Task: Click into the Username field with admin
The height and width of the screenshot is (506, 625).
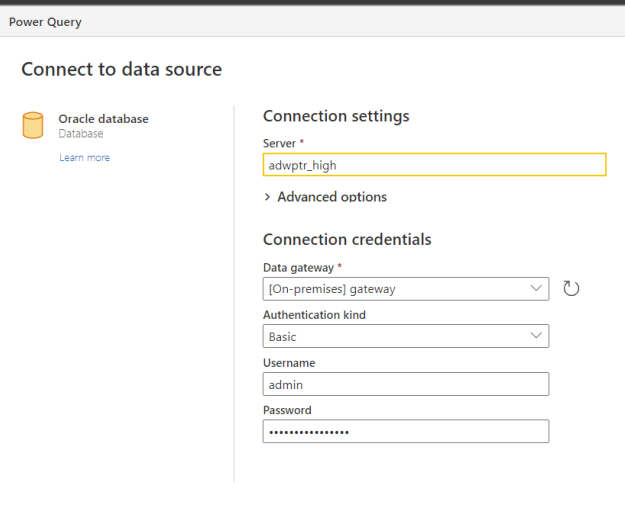Action: tap(405, 384)
